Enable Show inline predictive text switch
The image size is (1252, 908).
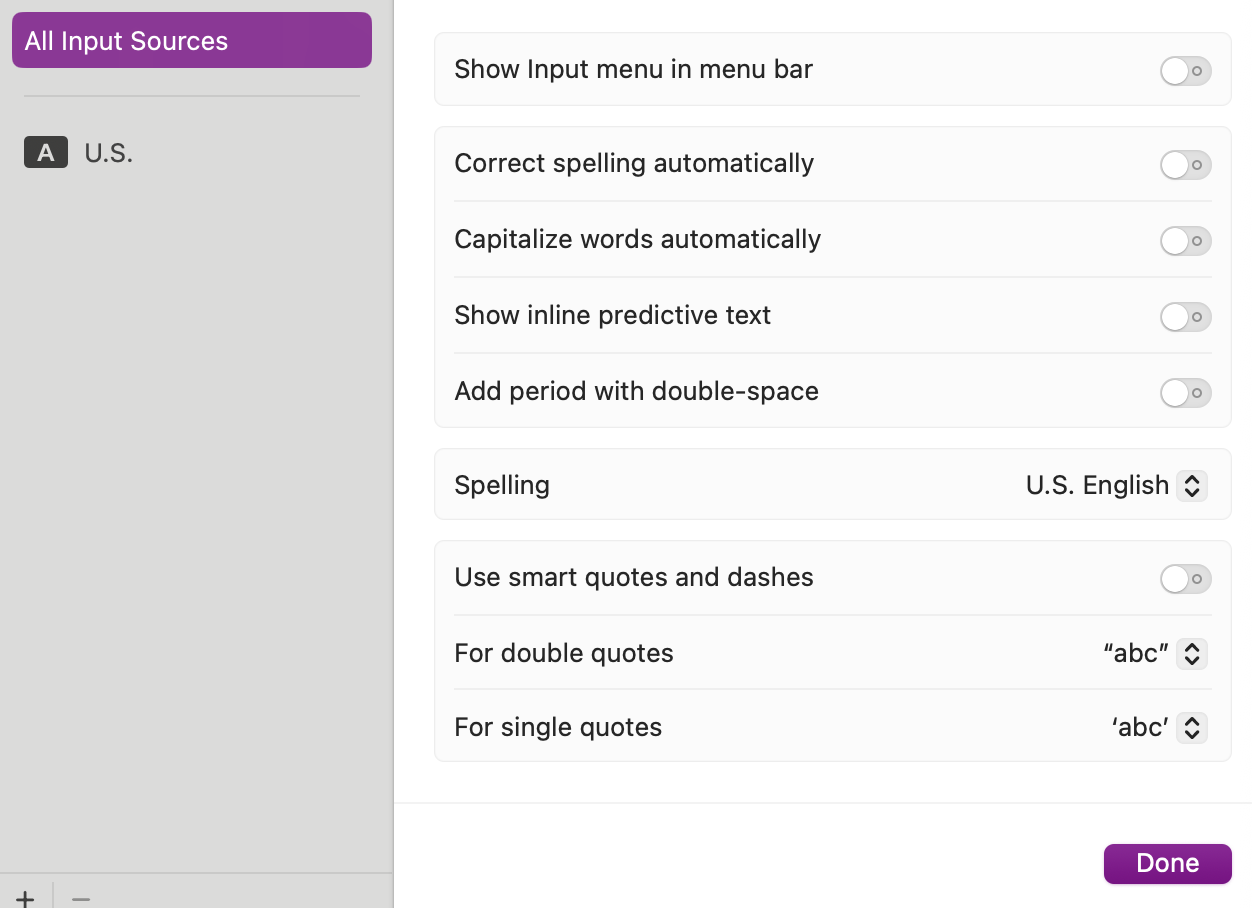coord(1186,317)
